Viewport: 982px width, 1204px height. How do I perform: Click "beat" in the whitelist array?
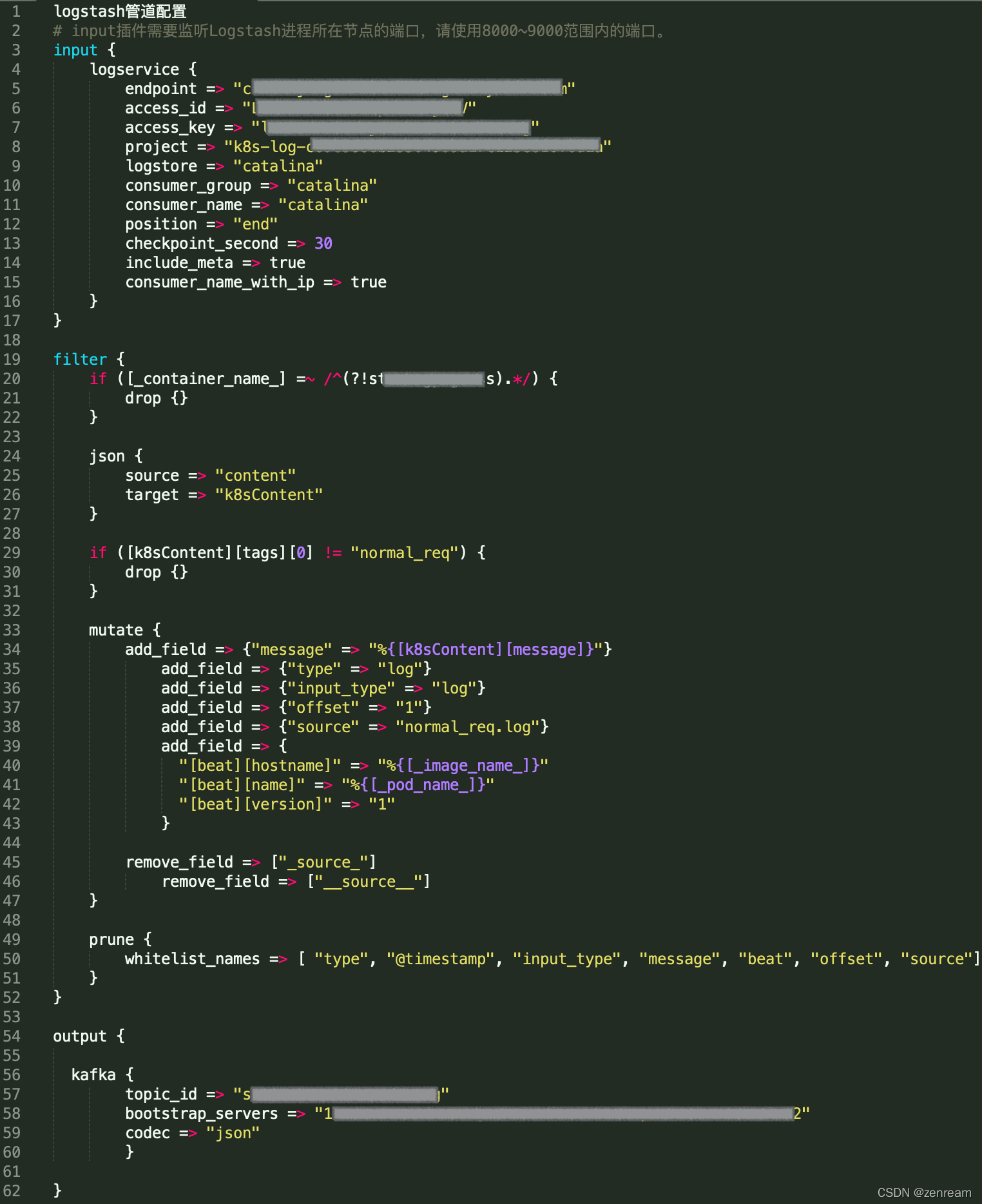[765, 959]
